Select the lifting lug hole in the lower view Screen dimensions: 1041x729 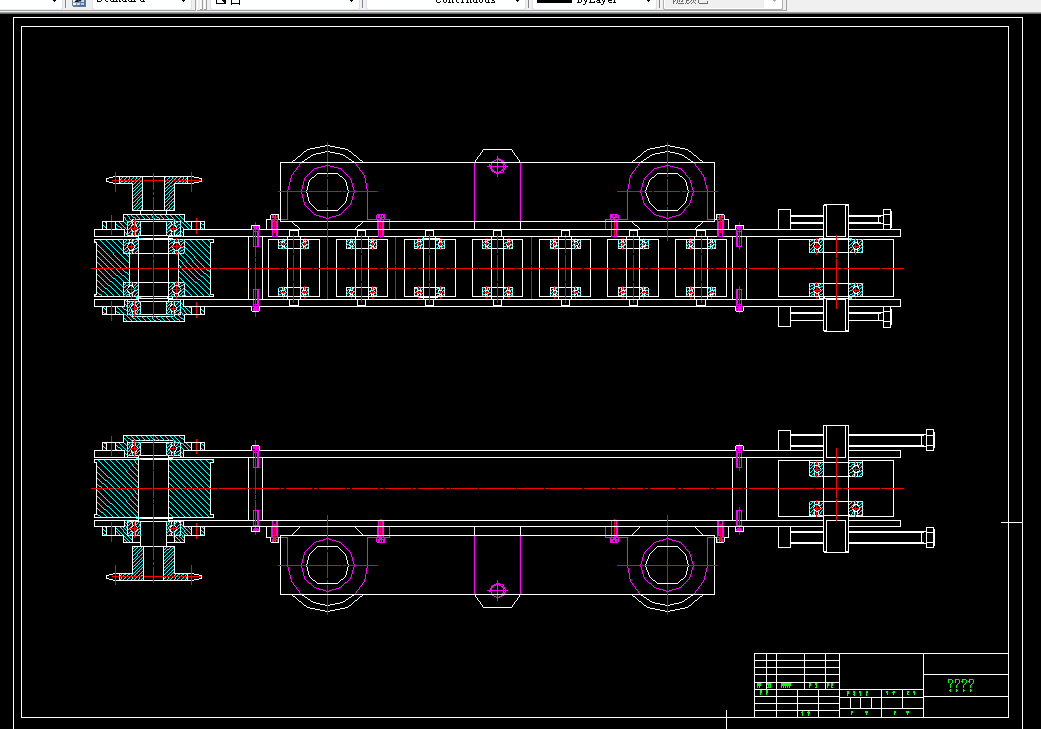point(497,590)
